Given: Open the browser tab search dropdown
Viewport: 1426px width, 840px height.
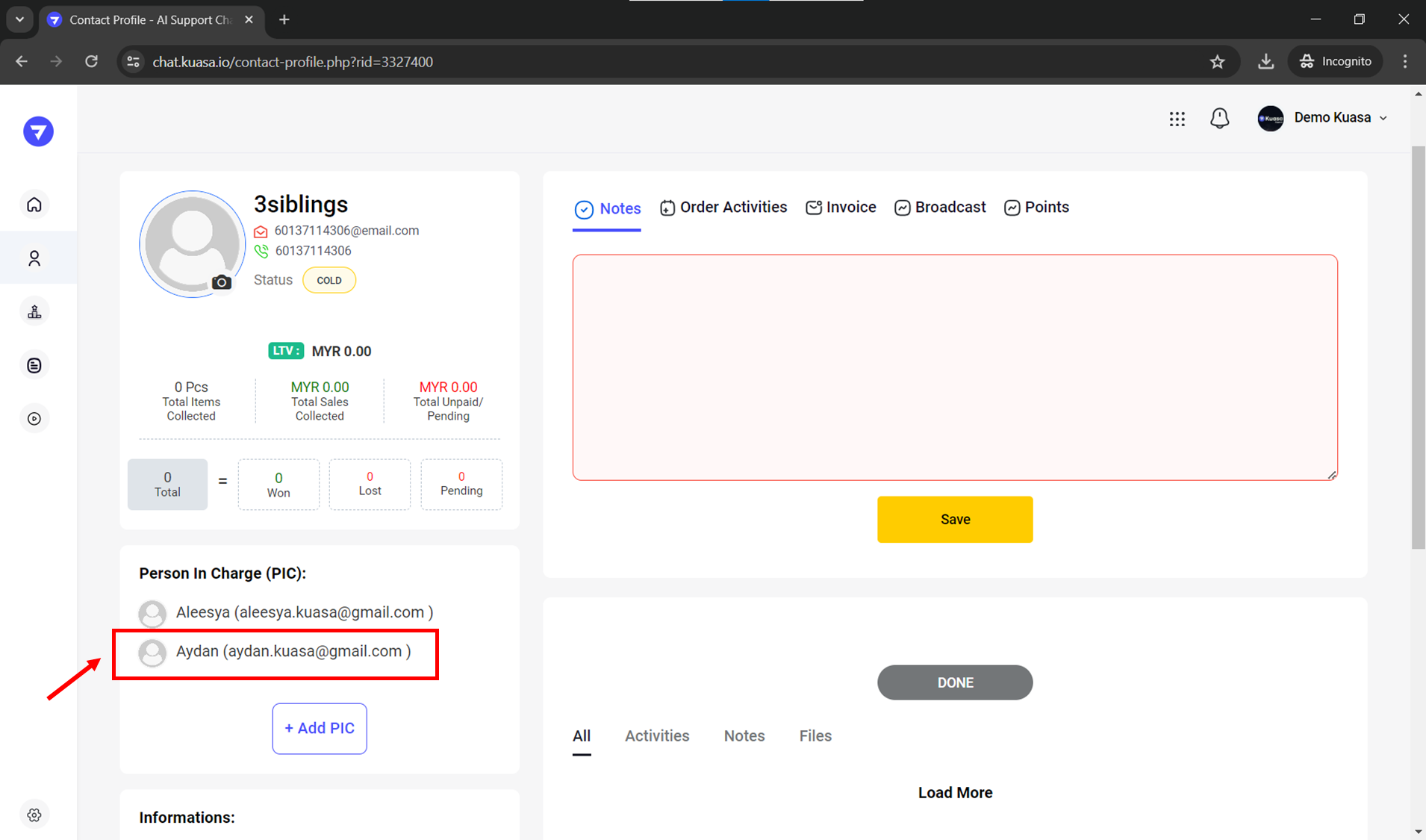Looking at the screenshot, I should point(20,19).
